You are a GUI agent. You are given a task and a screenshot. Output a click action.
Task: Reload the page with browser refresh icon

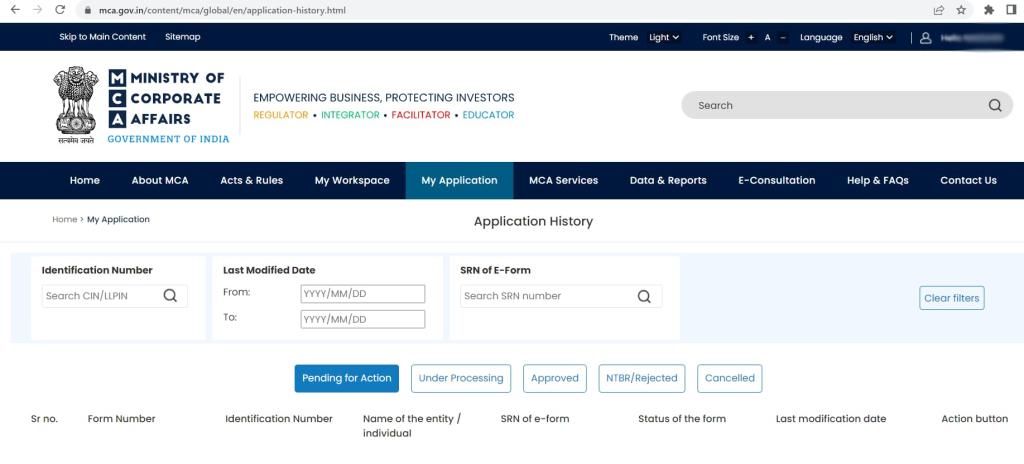tap(60, 10)
